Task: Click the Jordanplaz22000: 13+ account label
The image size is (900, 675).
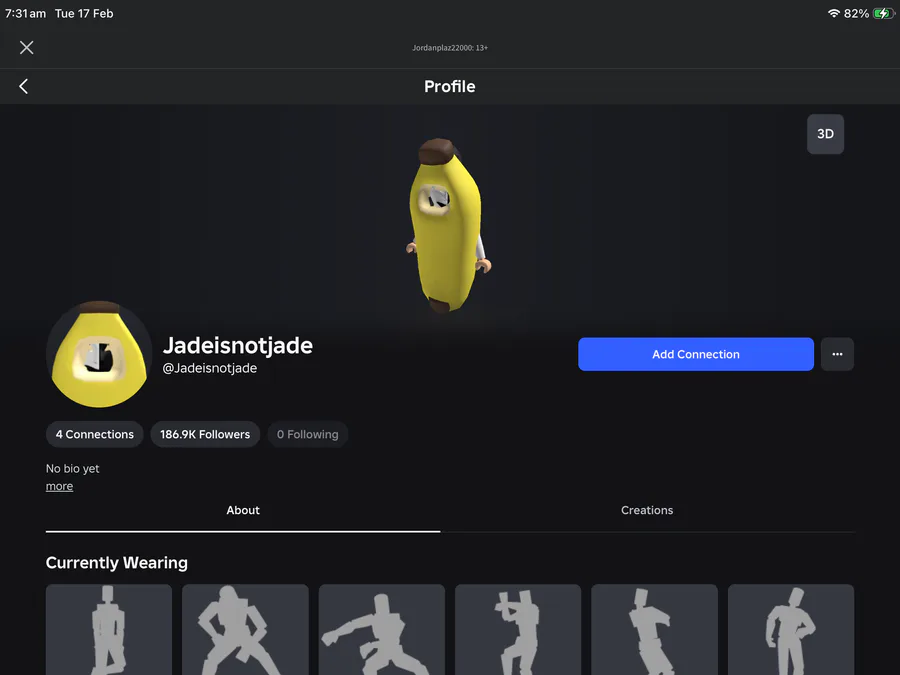Action: pyautogui.click(x=450, y=48)
